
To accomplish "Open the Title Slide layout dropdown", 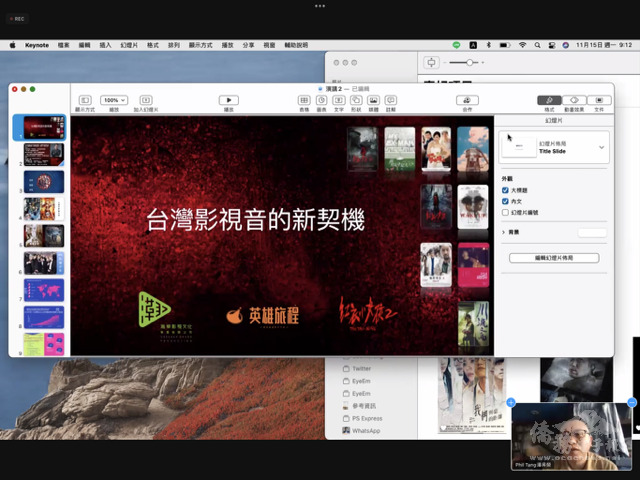I will pos(602,147).
